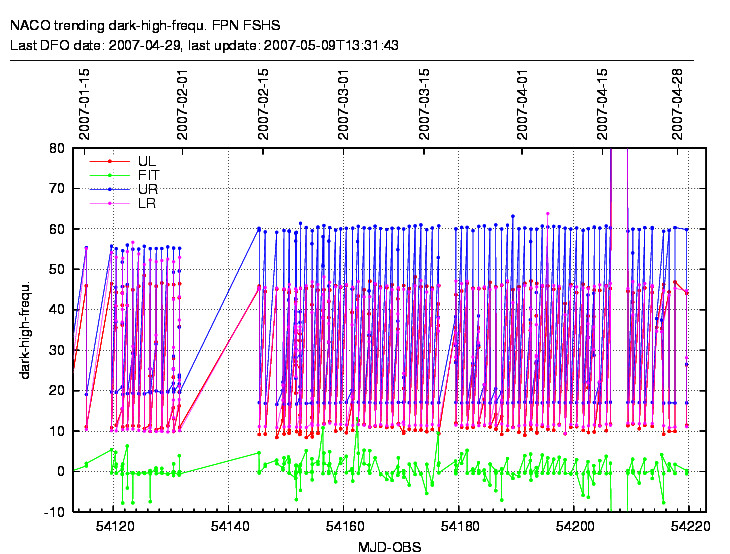Click the 2007-04-28 date label
This screenshot has height=554, width=730.
(677, 104)
